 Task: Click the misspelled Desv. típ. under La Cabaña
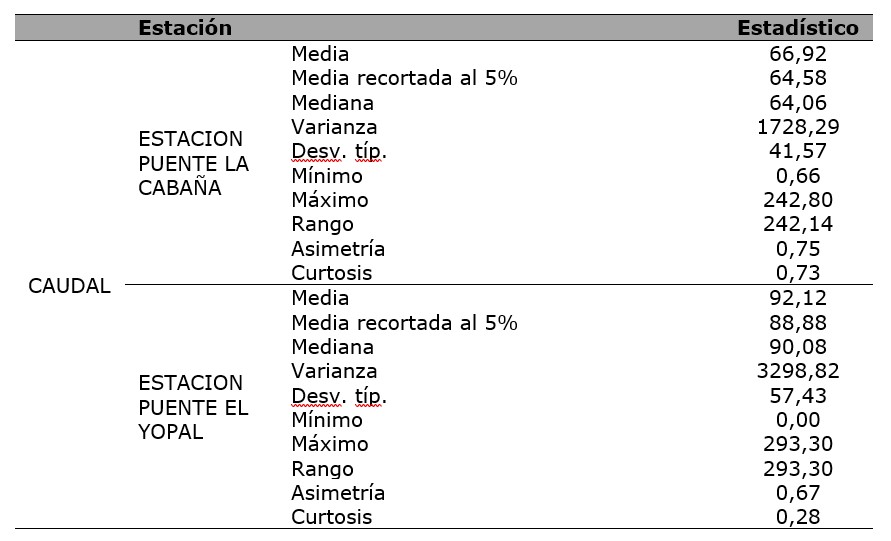point(339,152)
